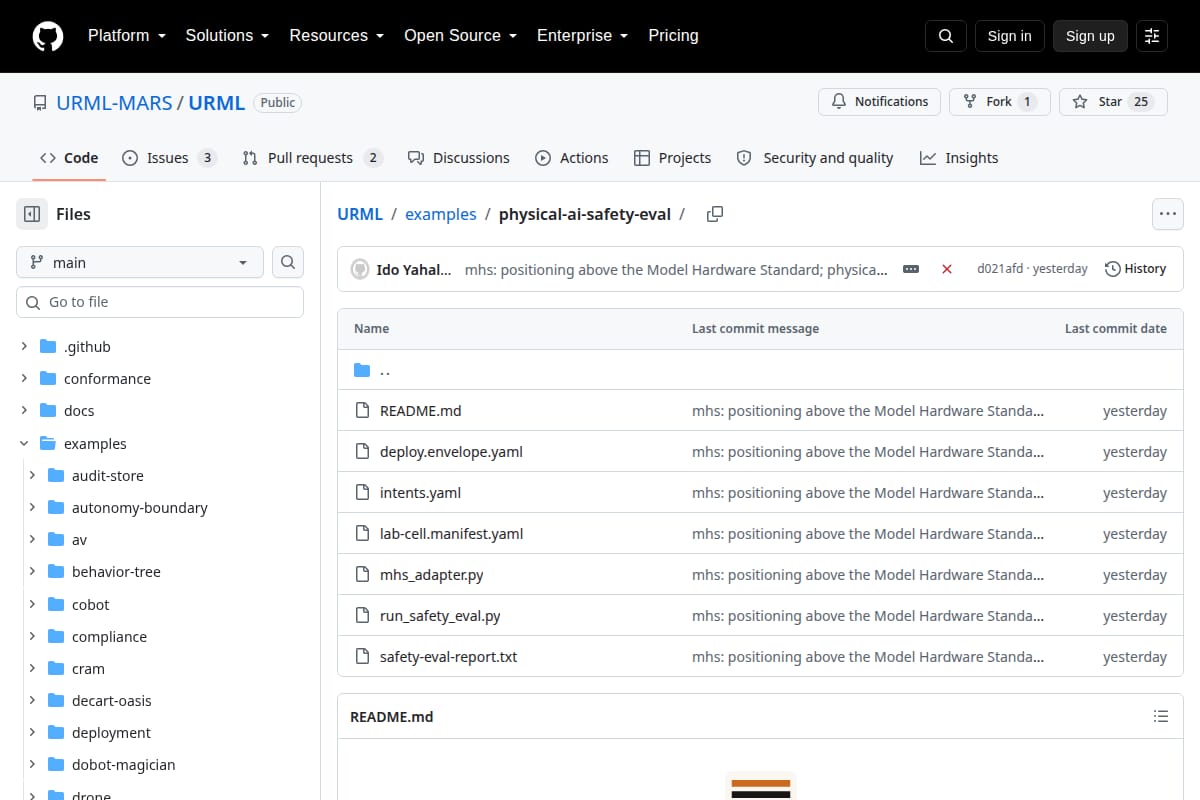
Task: Copy path icon after physical-ai-safety-eval
Action: click(715, 214)
